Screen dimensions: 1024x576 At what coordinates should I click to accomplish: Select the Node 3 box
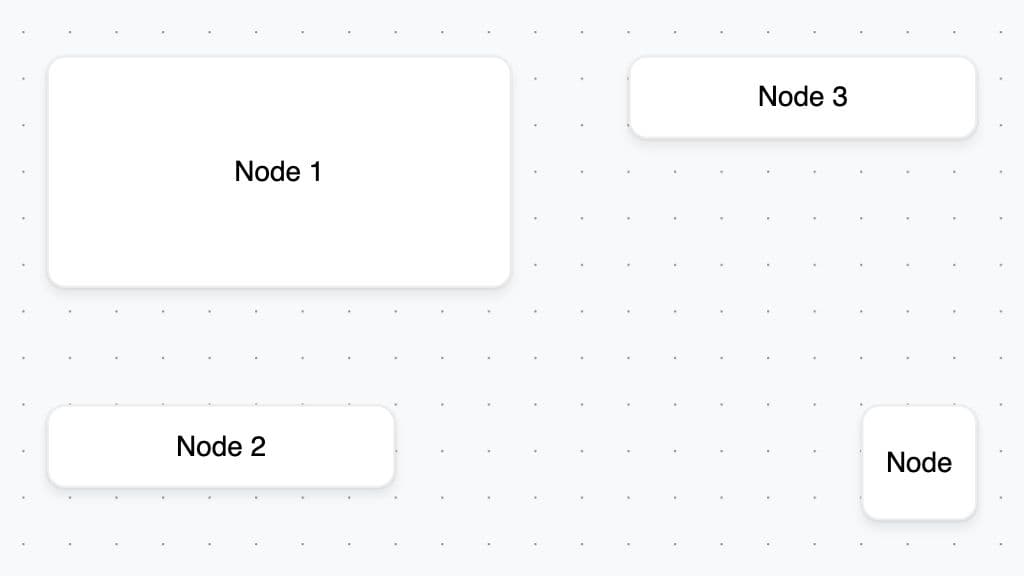click(x=803, y=97)
